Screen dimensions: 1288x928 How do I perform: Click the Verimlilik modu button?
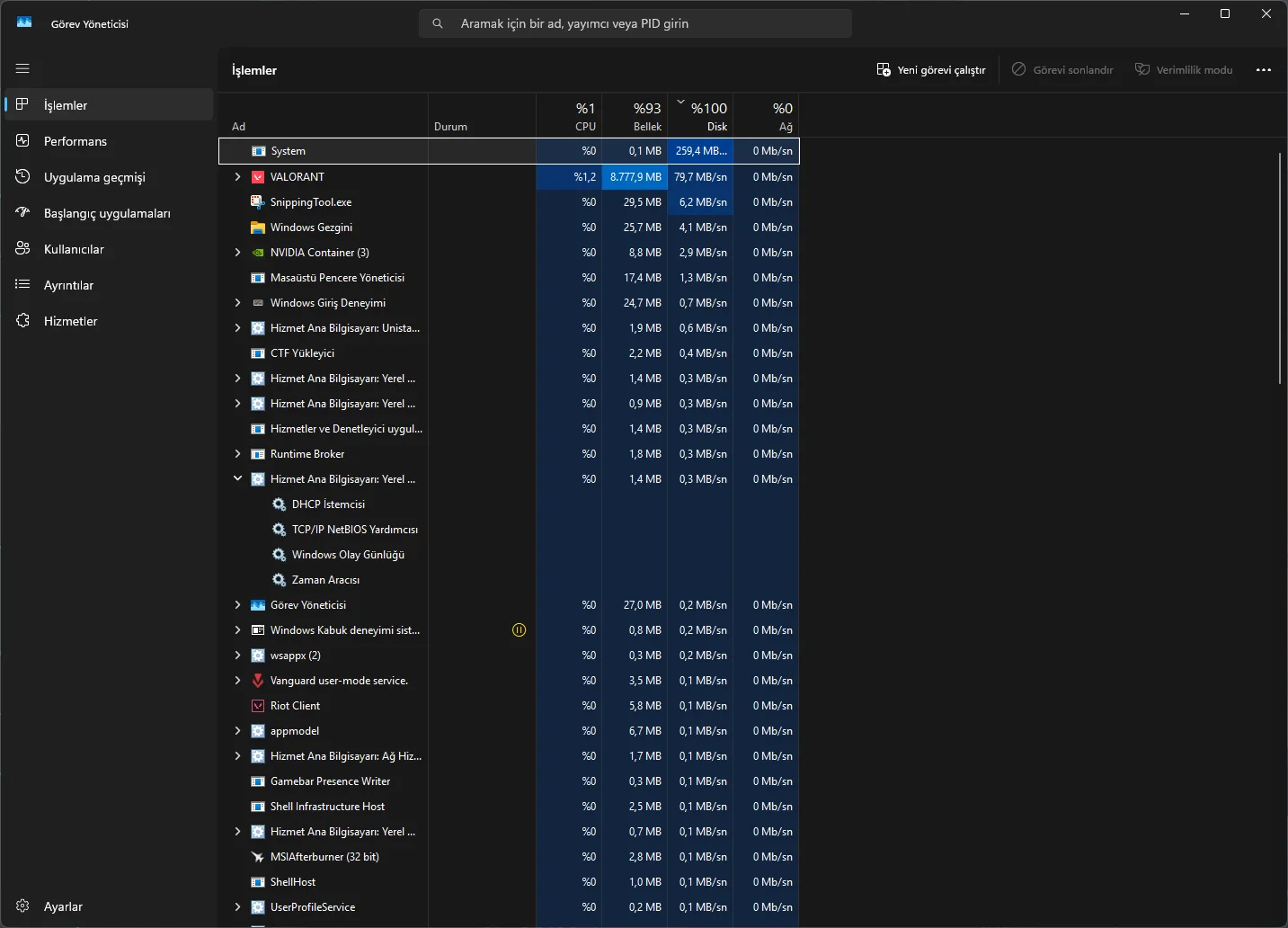[1184, 70]
